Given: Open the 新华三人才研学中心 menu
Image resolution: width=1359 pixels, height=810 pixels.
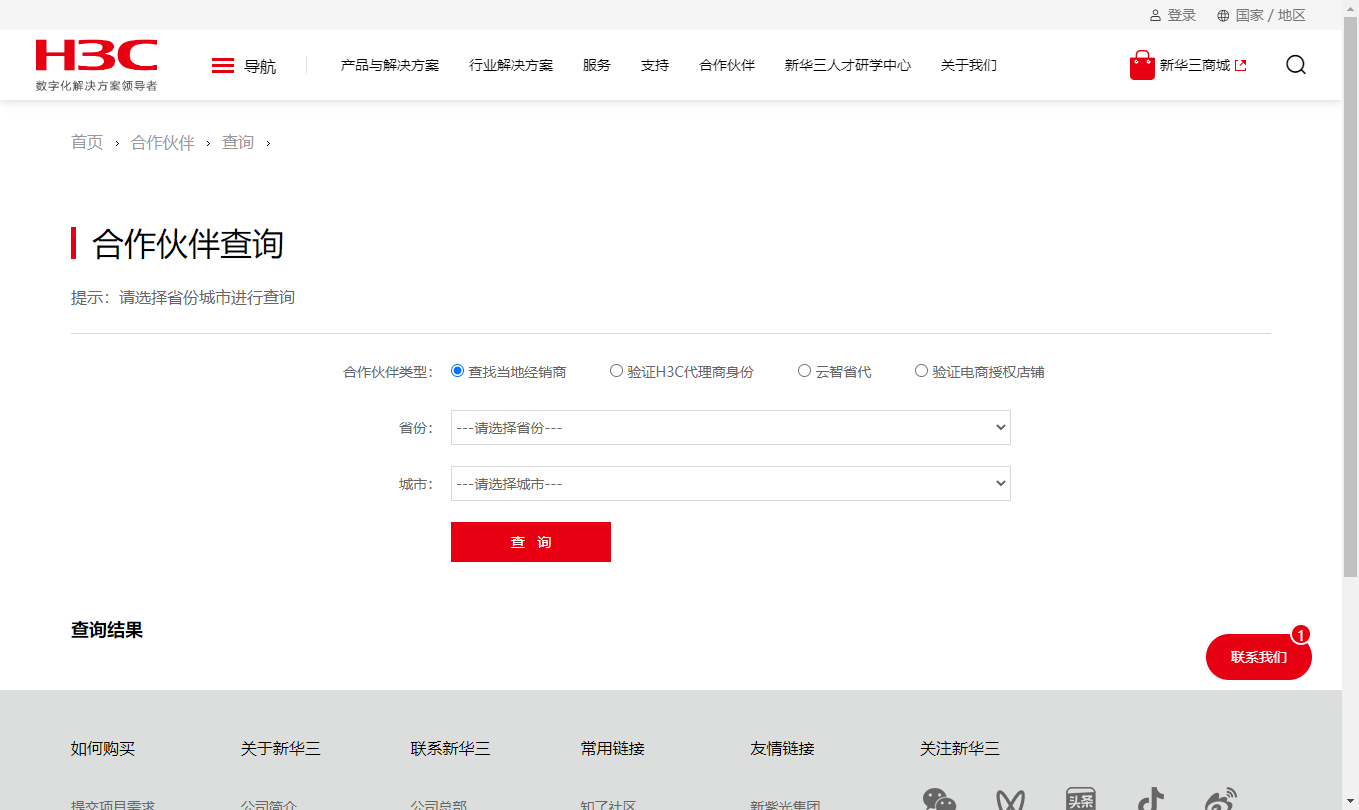Looking at the screenshot, I should click(x=848, y=66).
